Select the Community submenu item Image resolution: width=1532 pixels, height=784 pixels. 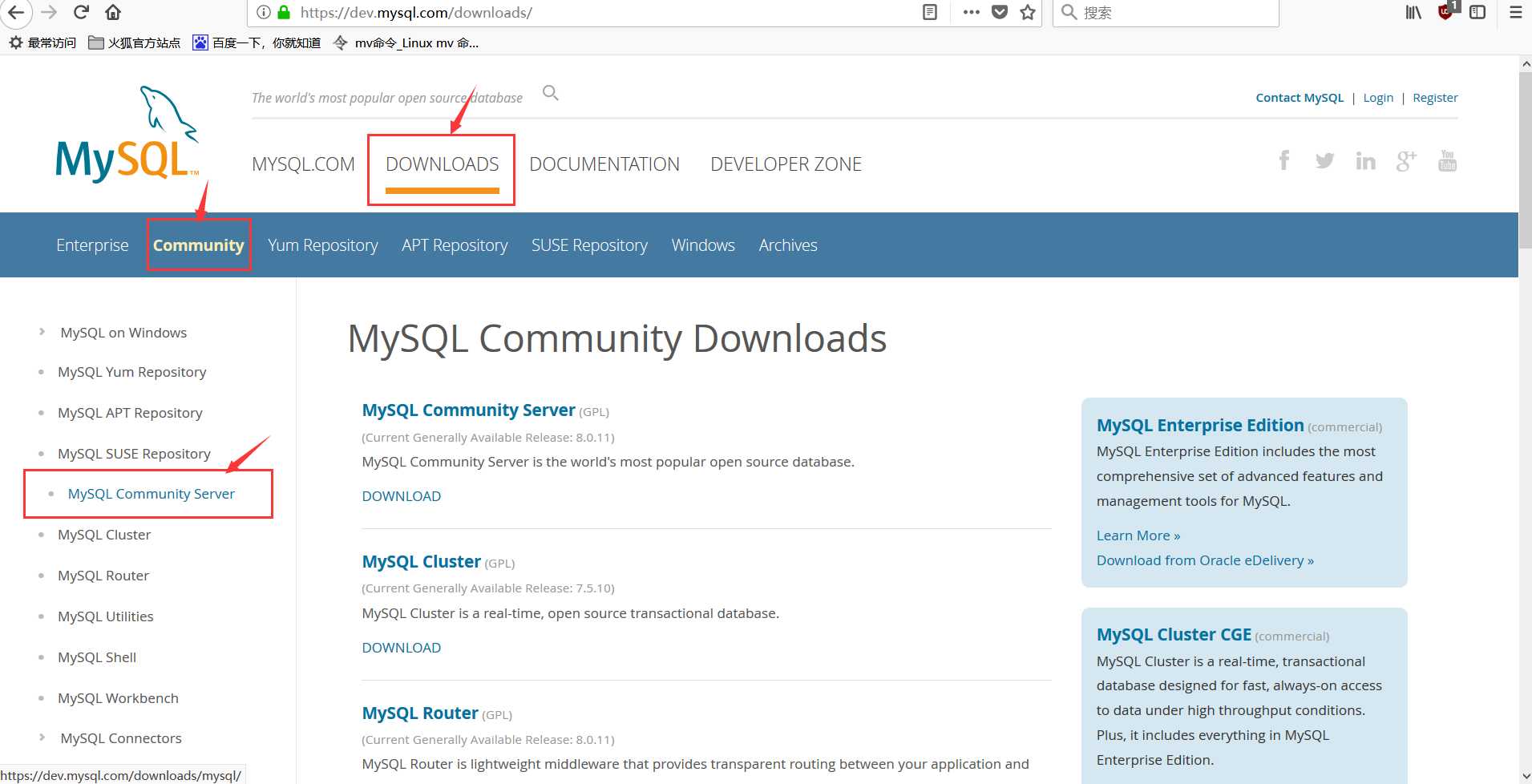coord(199,245)
